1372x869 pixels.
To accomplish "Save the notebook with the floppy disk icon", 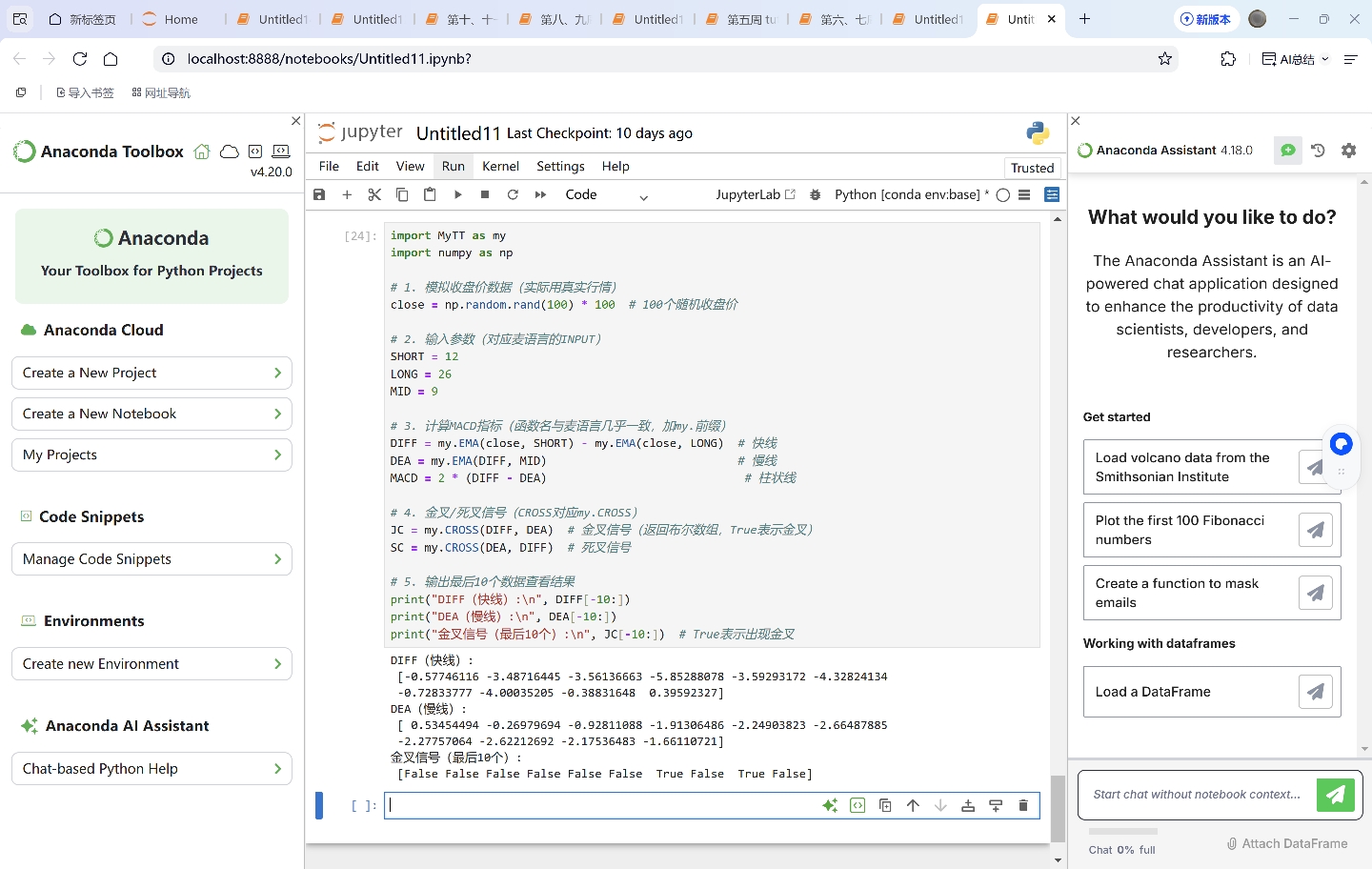I will (x=319, y=194).
